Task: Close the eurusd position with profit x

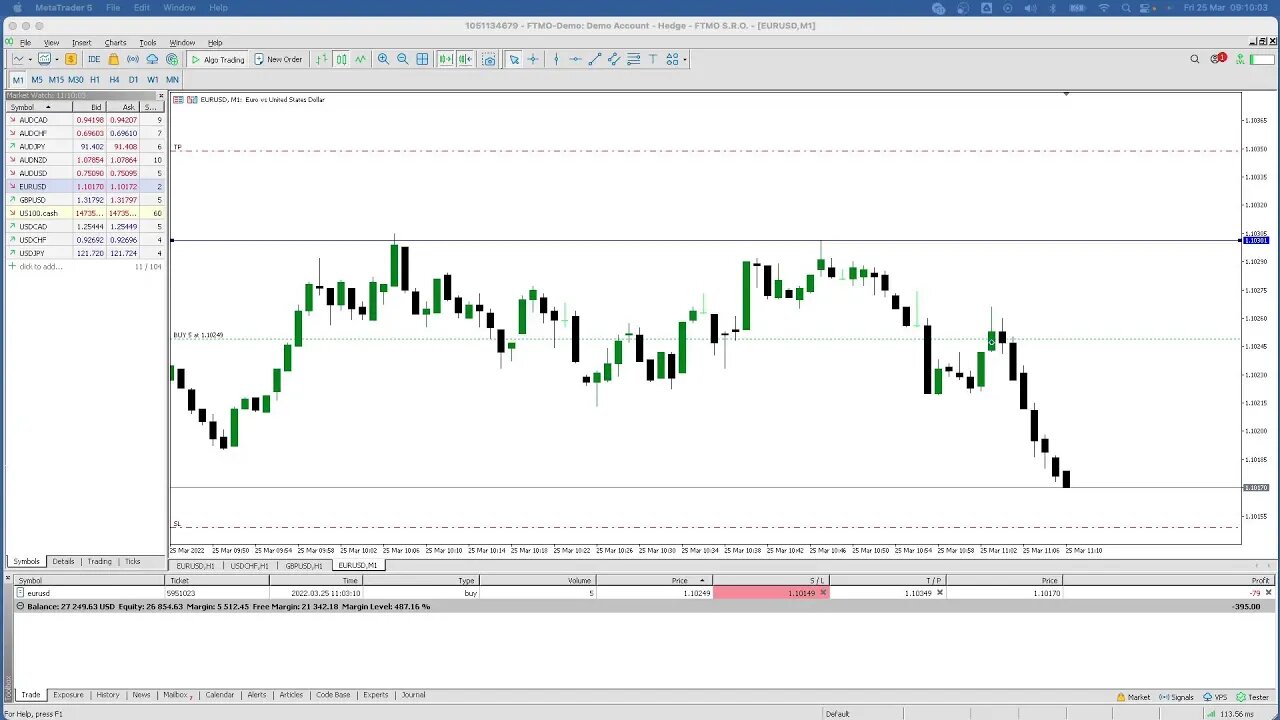Action: point(1269,593)
